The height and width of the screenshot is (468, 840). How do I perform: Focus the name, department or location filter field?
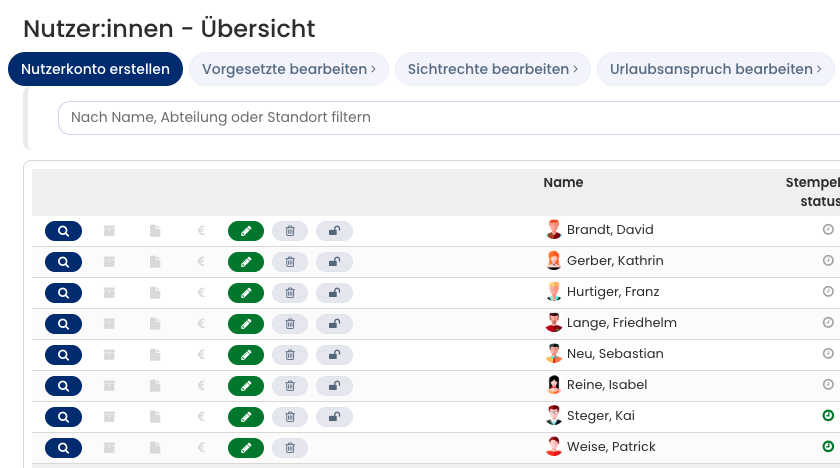(440, 117)
